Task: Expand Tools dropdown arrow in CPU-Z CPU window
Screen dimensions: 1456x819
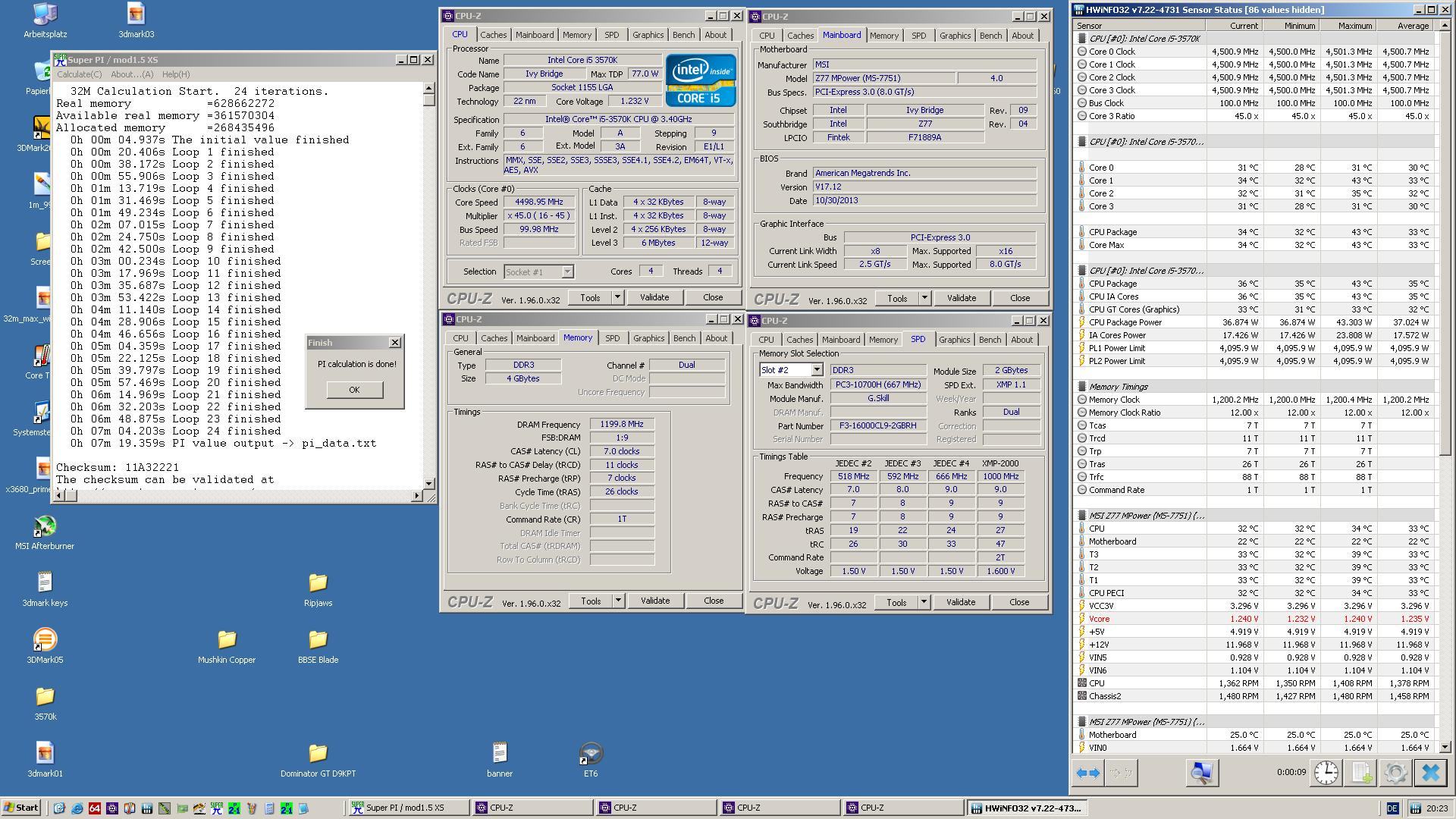Action: pyautogui.click(x=617, y=297)
